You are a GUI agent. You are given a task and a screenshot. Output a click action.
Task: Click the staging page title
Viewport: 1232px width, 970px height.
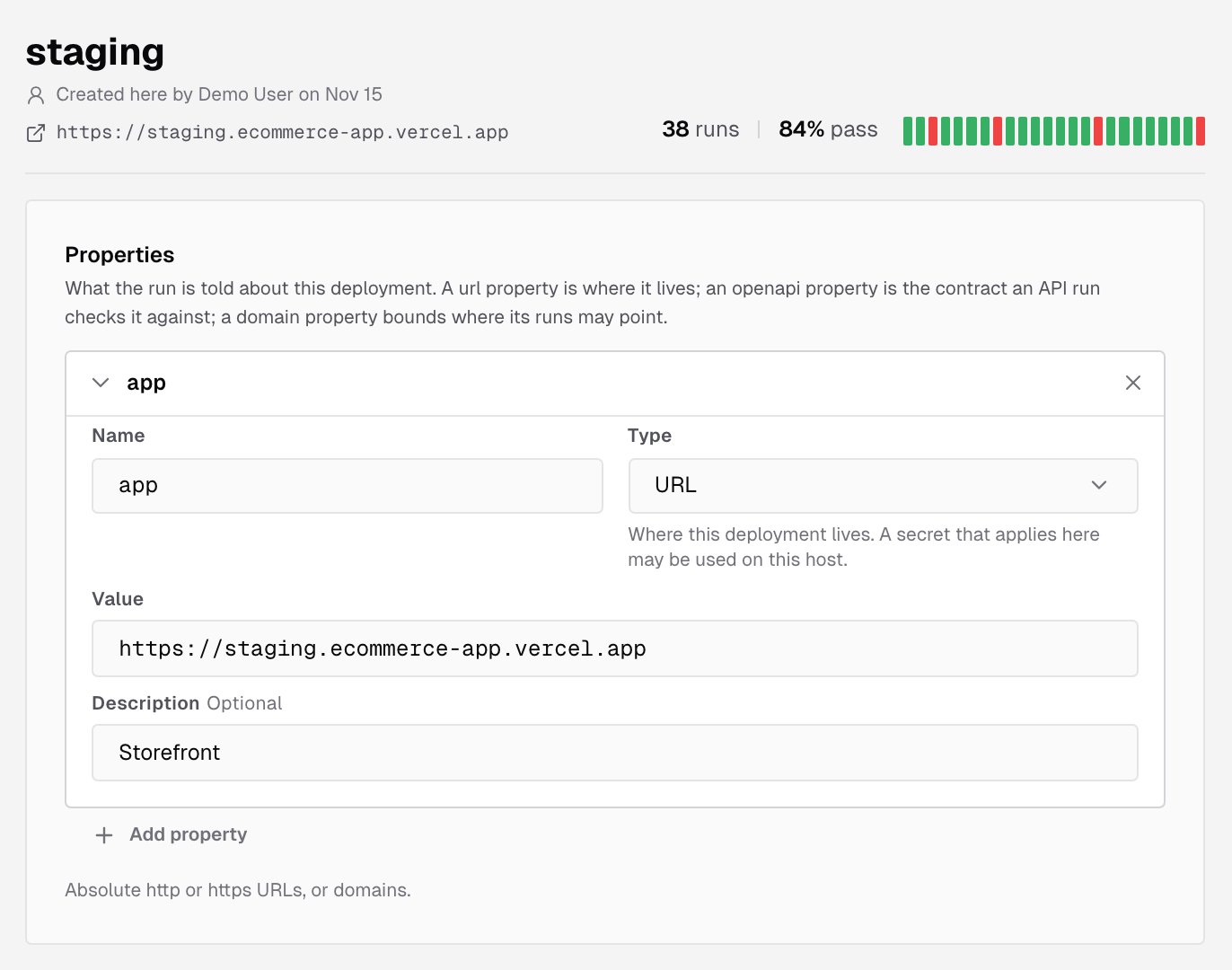point(95,52)
